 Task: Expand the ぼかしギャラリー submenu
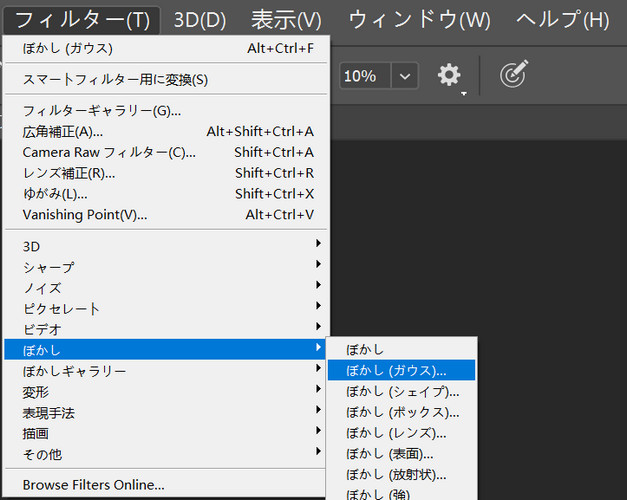[x=166, y=371]
